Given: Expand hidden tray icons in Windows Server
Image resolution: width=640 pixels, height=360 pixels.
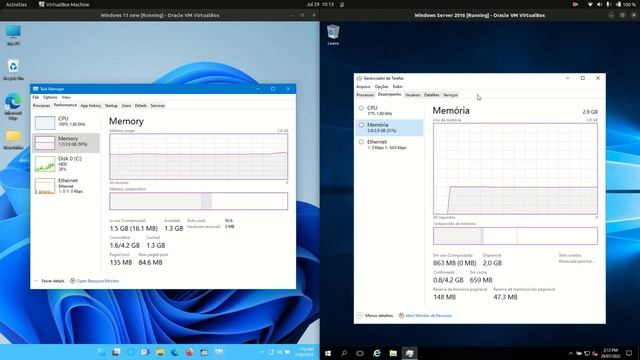Looking at the screenshot, I should (x=571, y=353).
